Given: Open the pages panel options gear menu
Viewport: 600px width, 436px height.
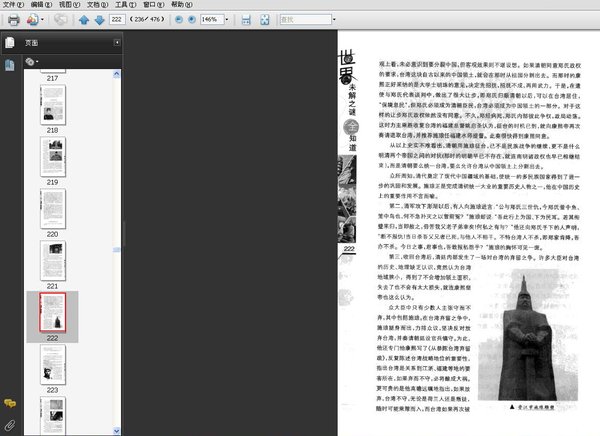Looking at the screenshot, I should click(x=32, y=61).
